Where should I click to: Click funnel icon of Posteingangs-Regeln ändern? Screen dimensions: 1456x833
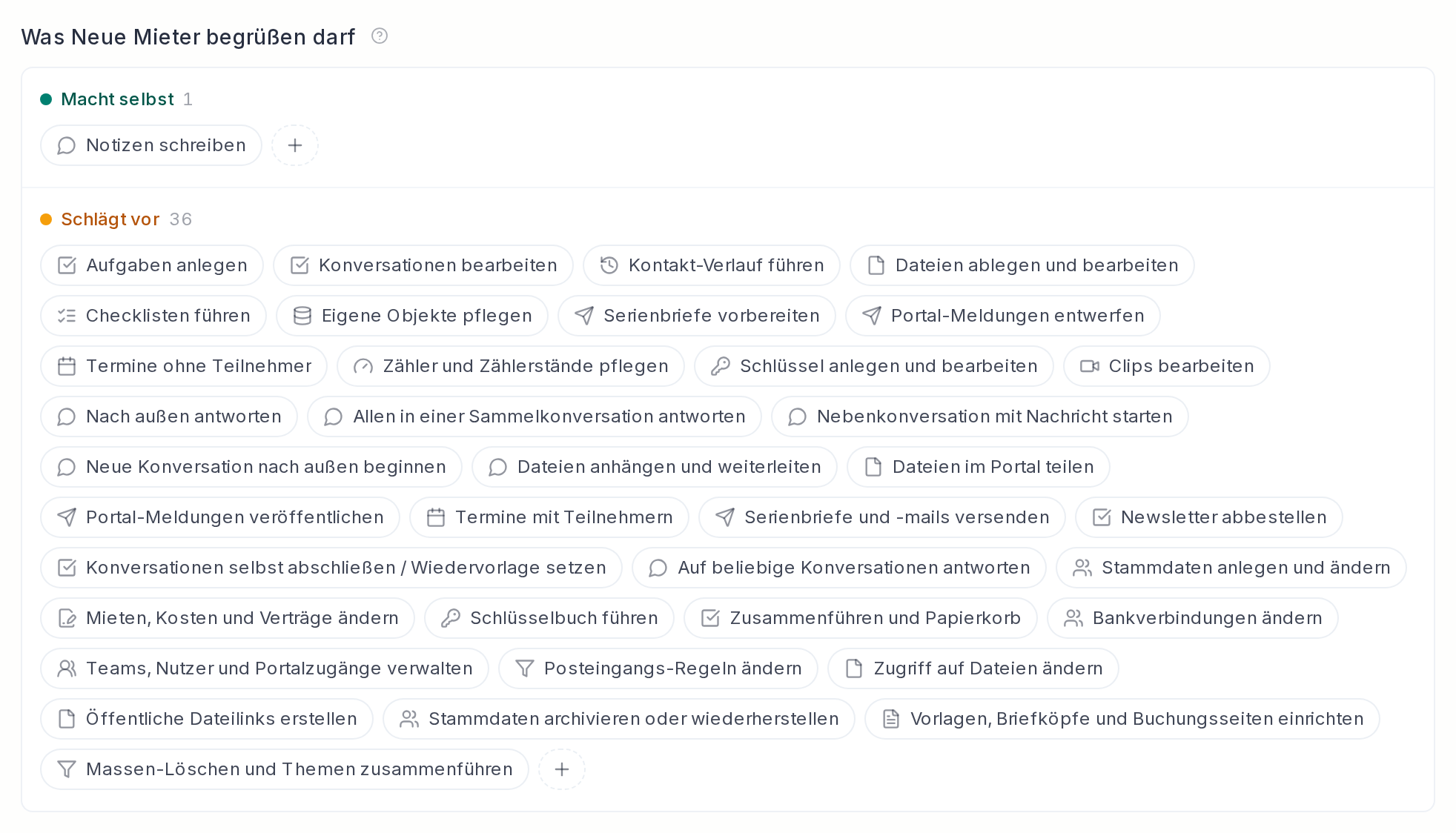click(x=525, y=668)
